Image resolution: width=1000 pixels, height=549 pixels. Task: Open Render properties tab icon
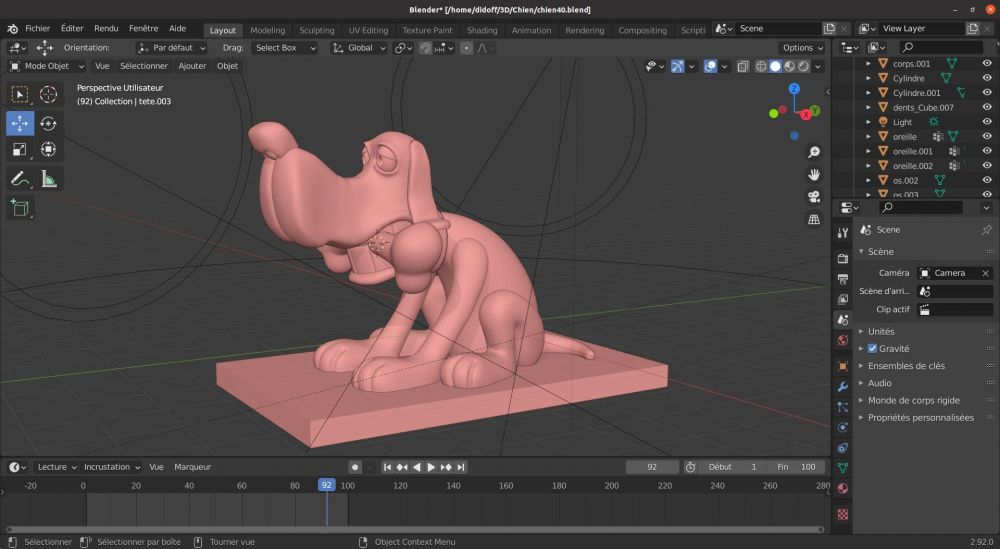pyautogui.click(x=842, y=258)
